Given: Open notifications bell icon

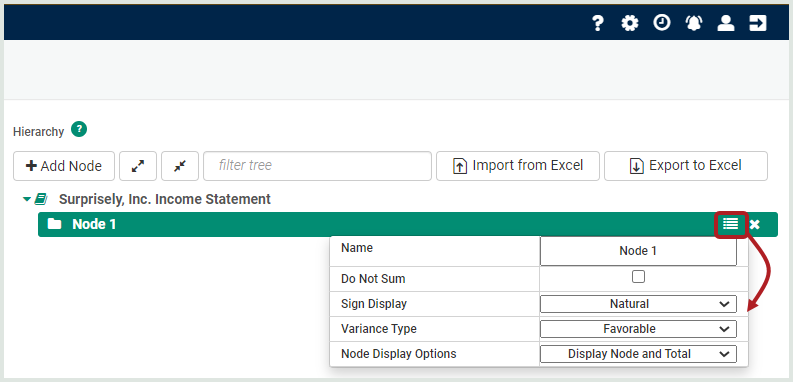Looking at the screenshot, I should [694, 23].
